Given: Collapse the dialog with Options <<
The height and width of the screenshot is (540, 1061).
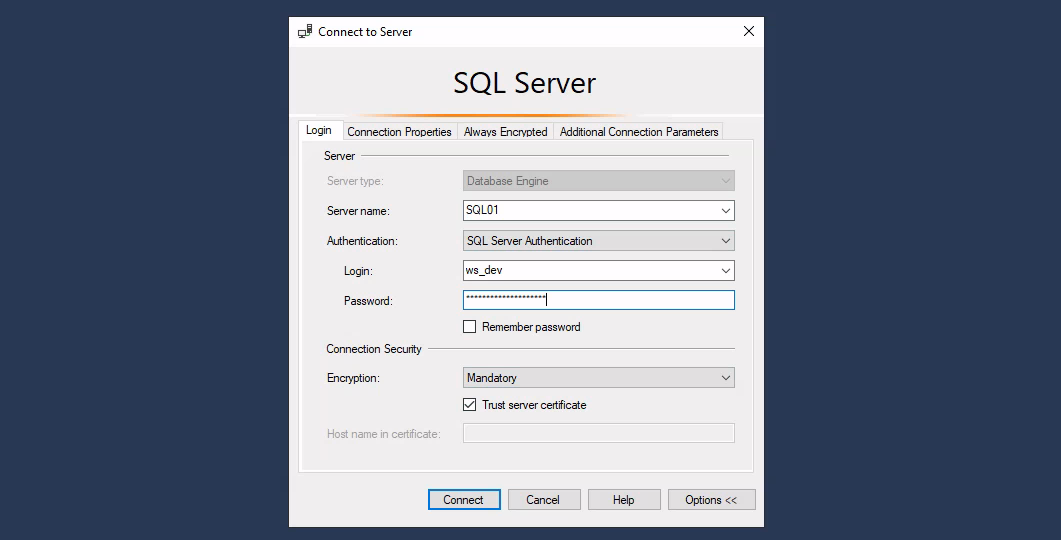Looking at the screenshot, I should click(x=711, y=499).
